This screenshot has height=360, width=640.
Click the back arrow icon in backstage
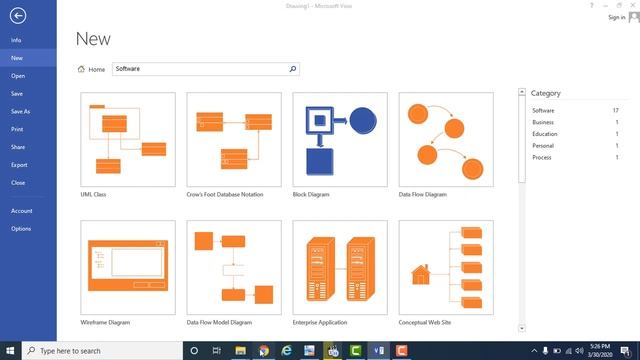(18, 16)
